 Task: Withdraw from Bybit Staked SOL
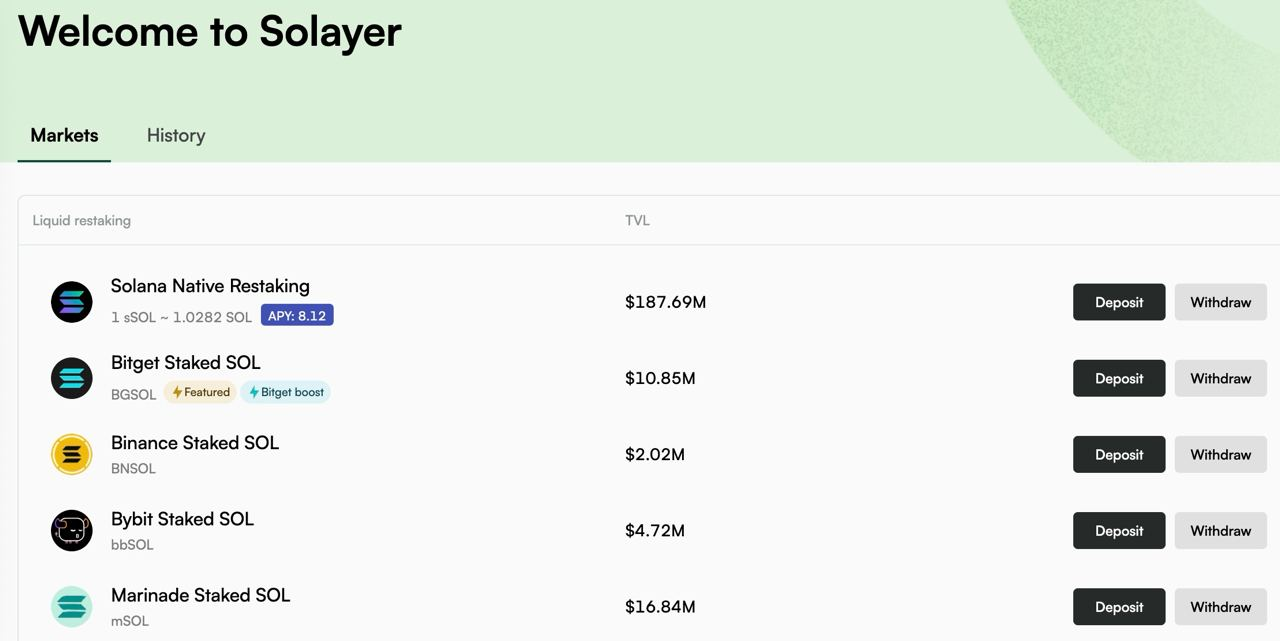point(1220,531)
